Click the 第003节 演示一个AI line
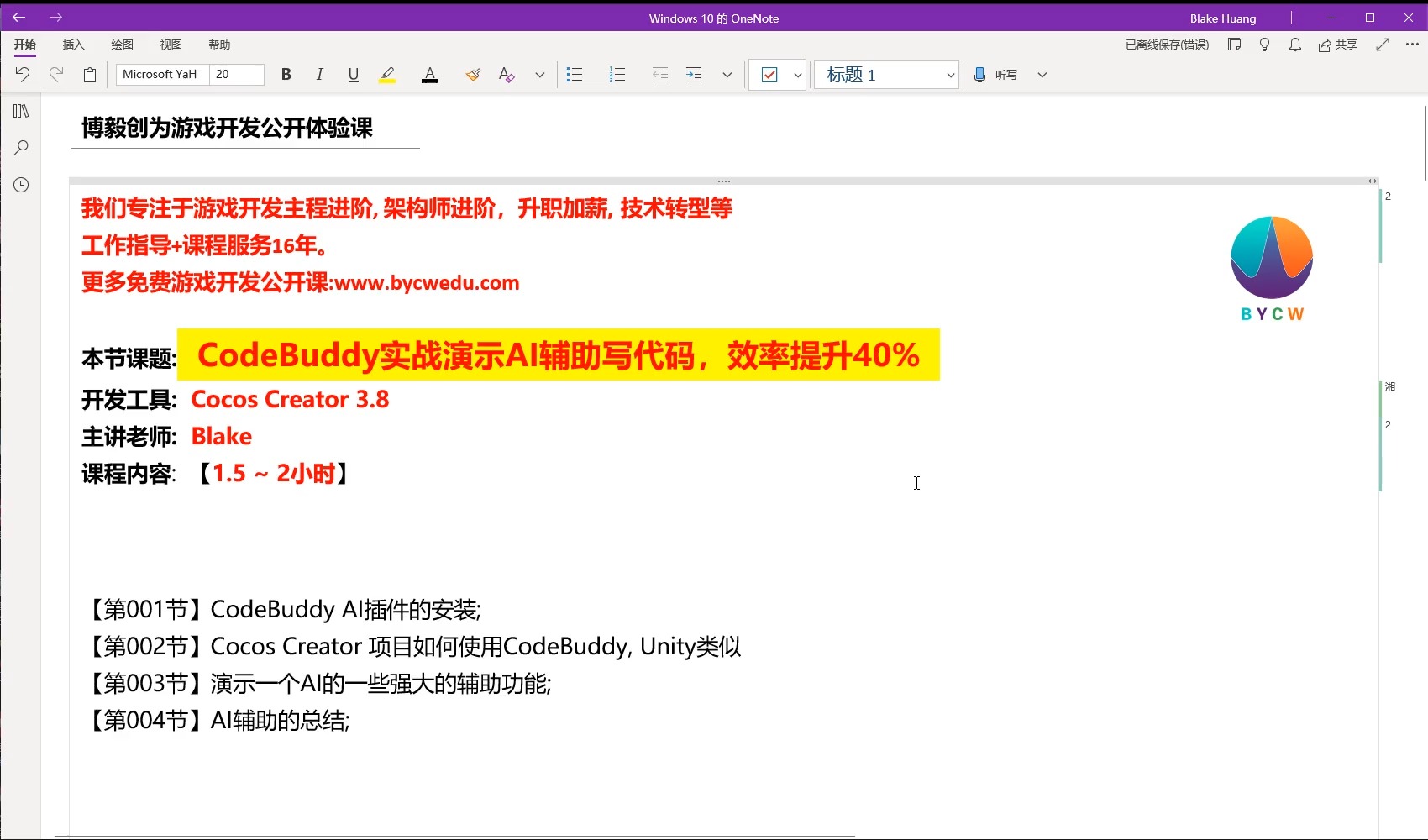This screenshot has height=840, width=1428. (318, 683)
